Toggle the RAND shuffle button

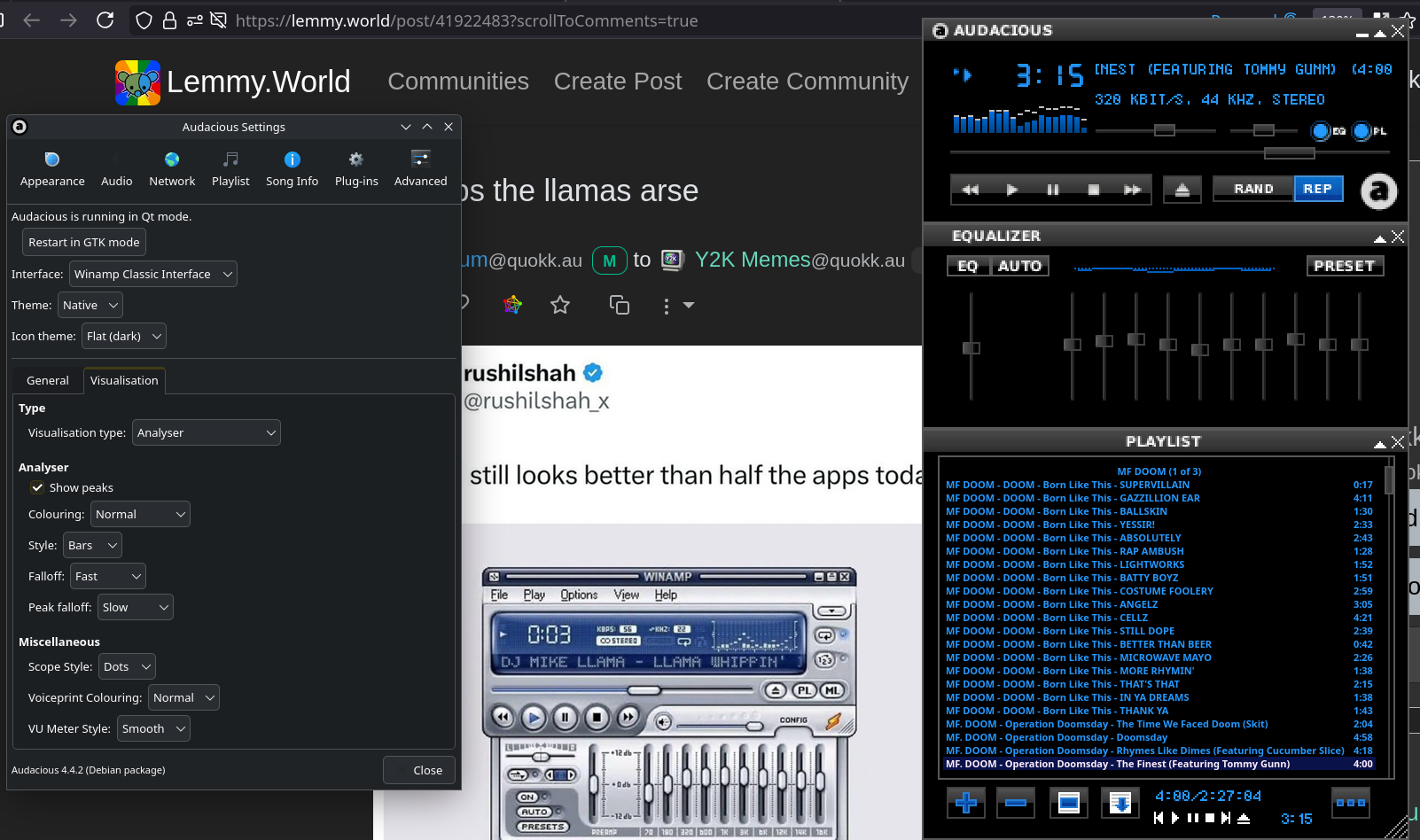click(x=1253, y=189)
